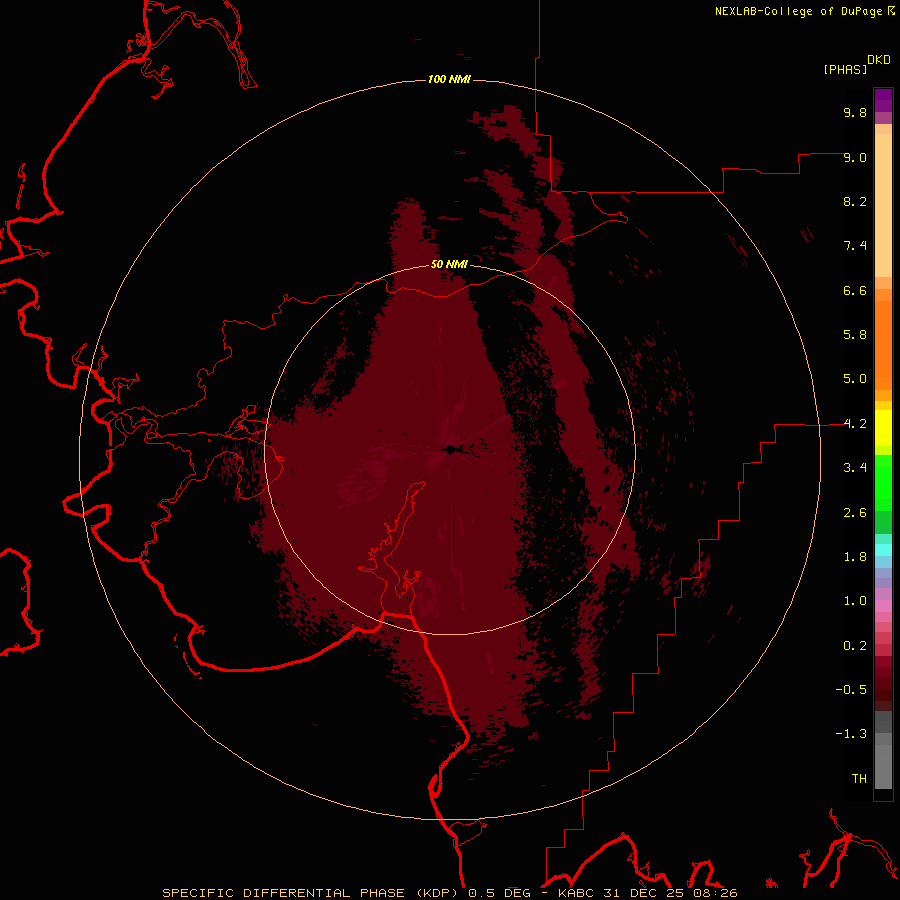The width and height of the screenshot is (900, 900).
Task: Click the 9.0 legend value
Action: (x=855, y=157)
